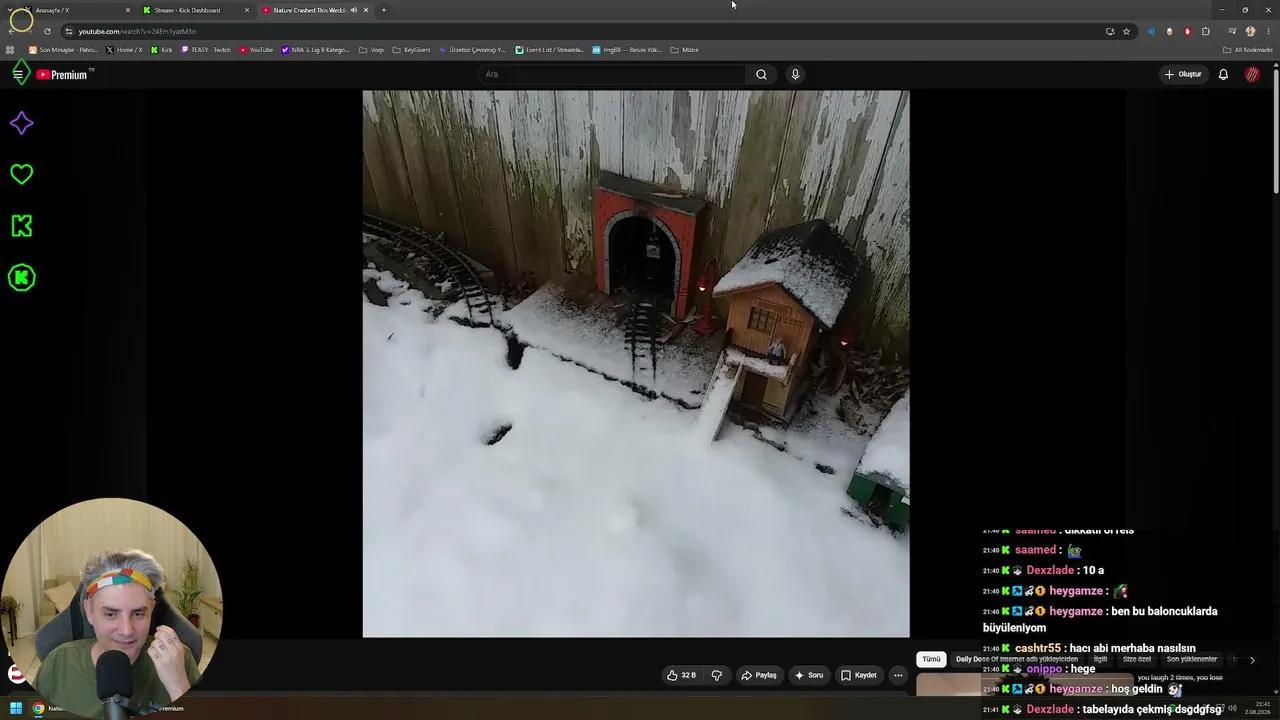
Task: Open YouTube notifications bell
Action: point(1223,74)
